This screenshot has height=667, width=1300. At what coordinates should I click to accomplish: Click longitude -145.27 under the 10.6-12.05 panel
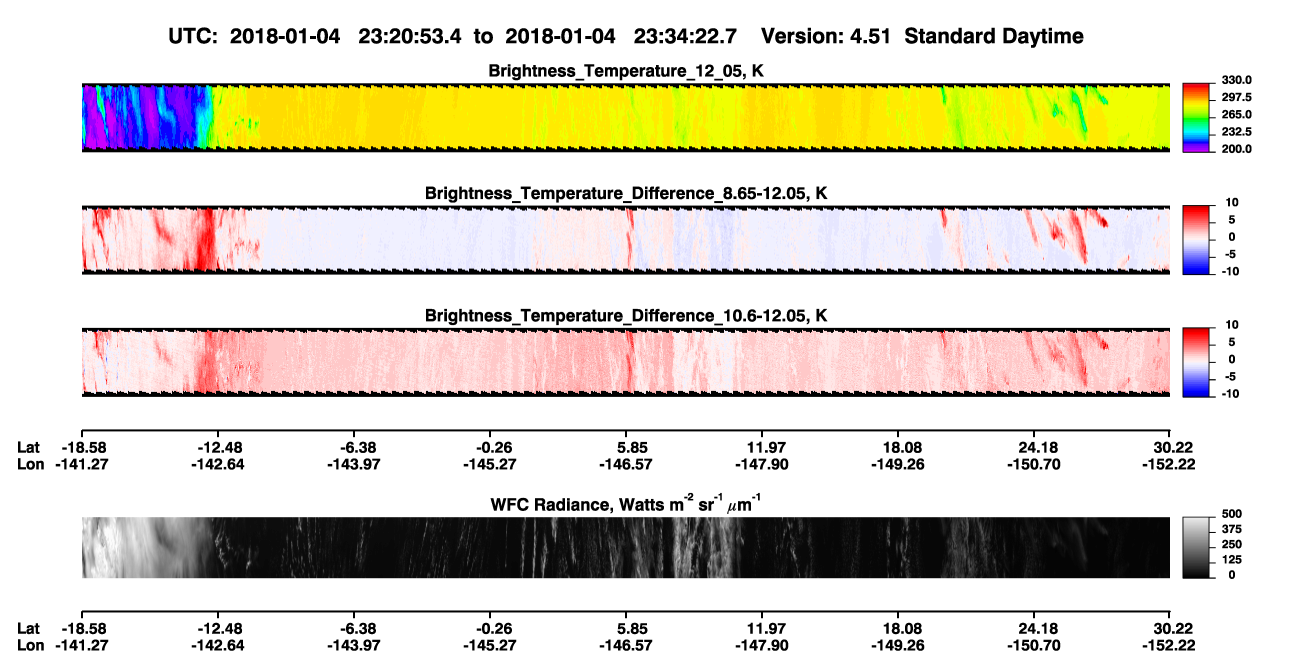pos(490,464)
